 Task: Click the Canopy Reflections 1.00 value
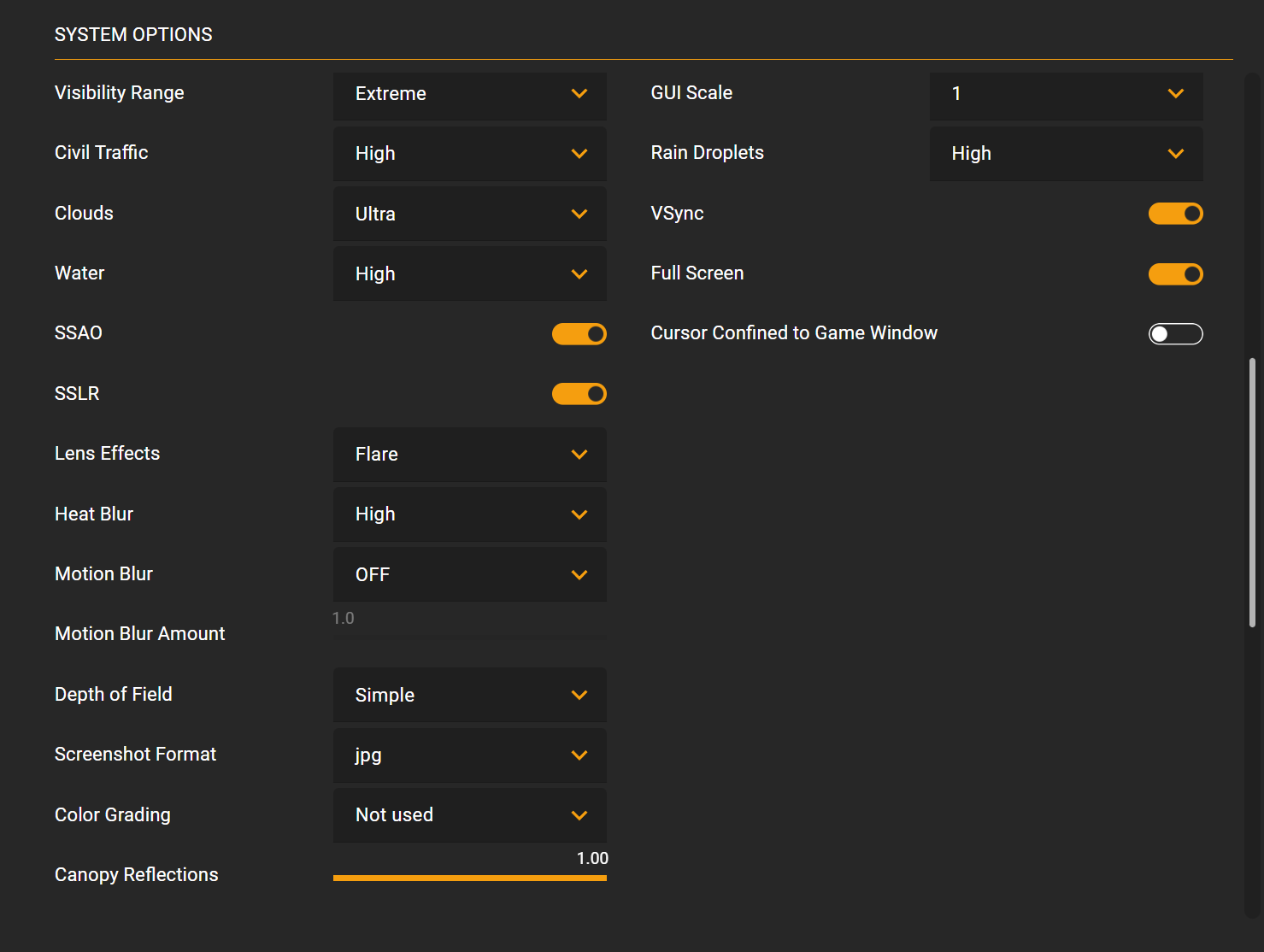click(592, 859)
